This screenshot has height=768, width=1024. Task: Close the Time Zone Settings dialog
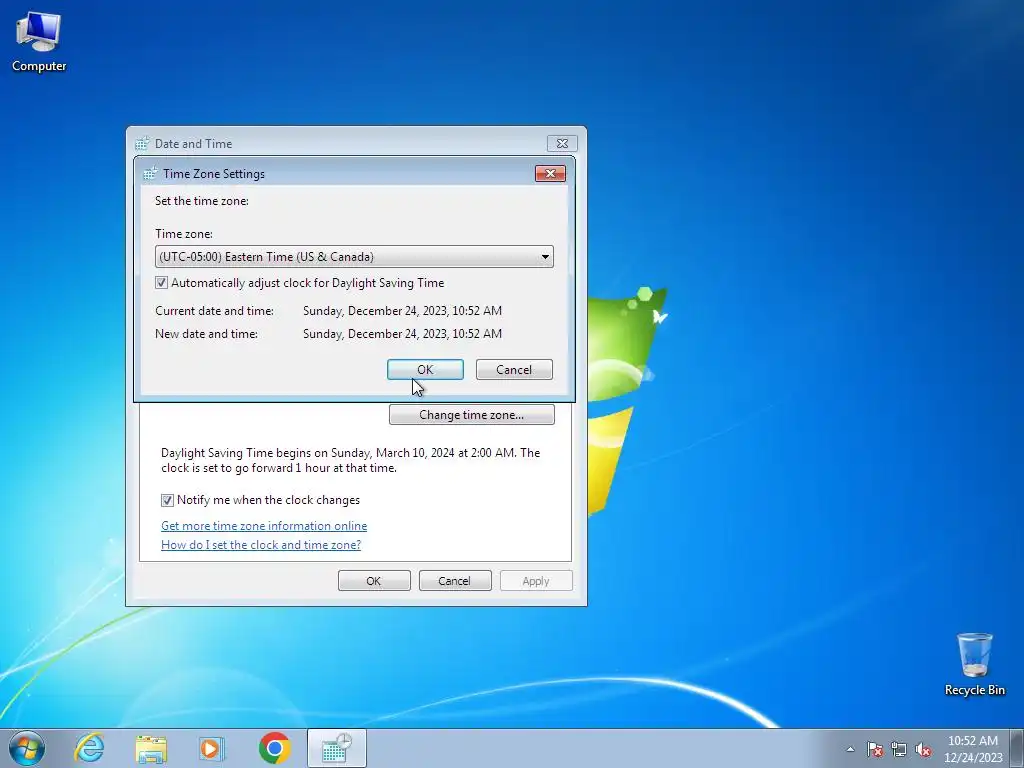tap(550, 174)
